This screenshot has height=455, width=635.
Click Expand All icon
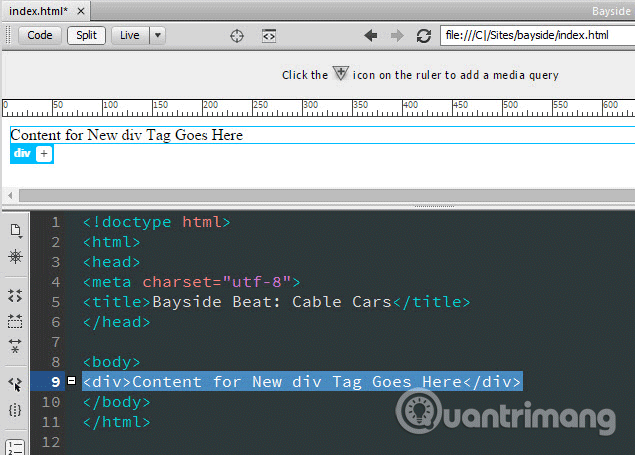click(15, 345)
